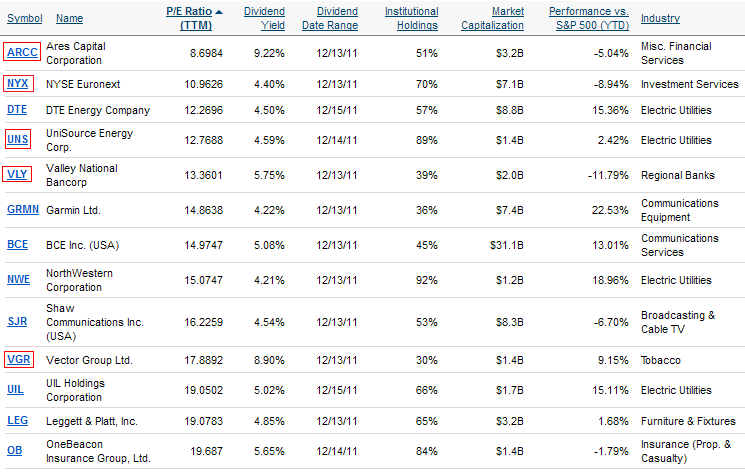The height and width of the screenshot is (473, 745).
Task: Select OneBeacon Insurance Group, Ltd. name
Action: tap(98, 451)
